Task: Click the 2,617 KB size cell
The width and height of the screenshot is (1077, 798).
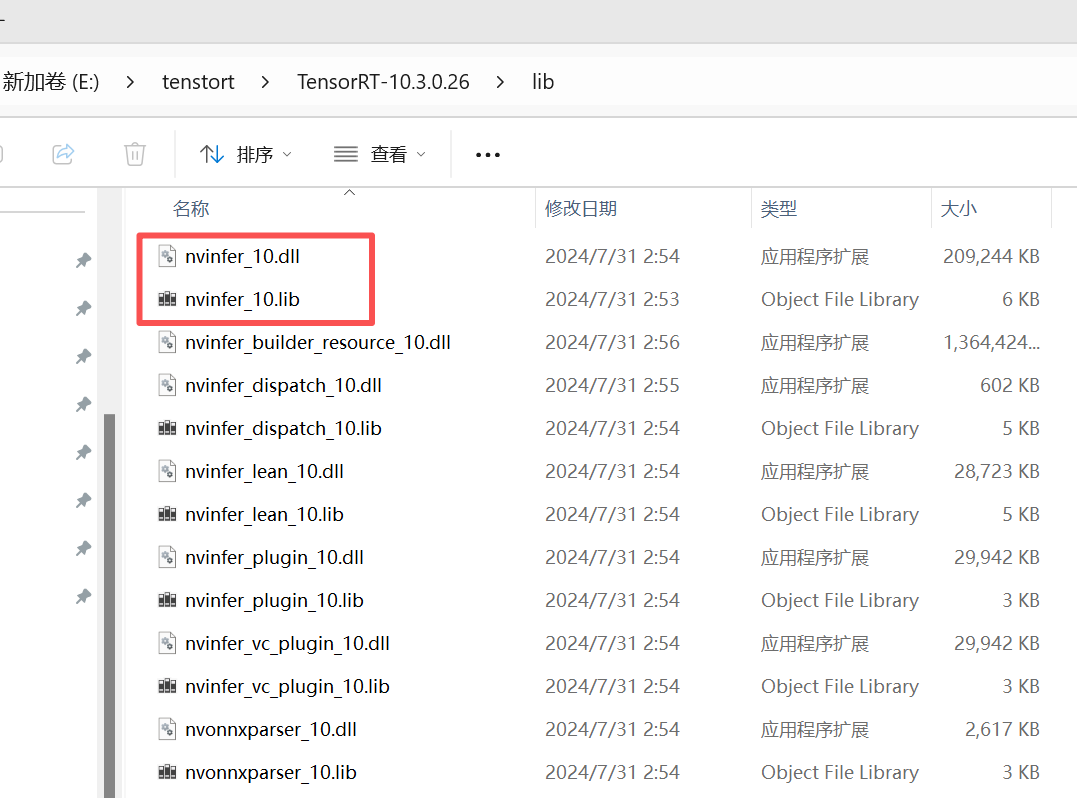Action: coord(1002,729)
